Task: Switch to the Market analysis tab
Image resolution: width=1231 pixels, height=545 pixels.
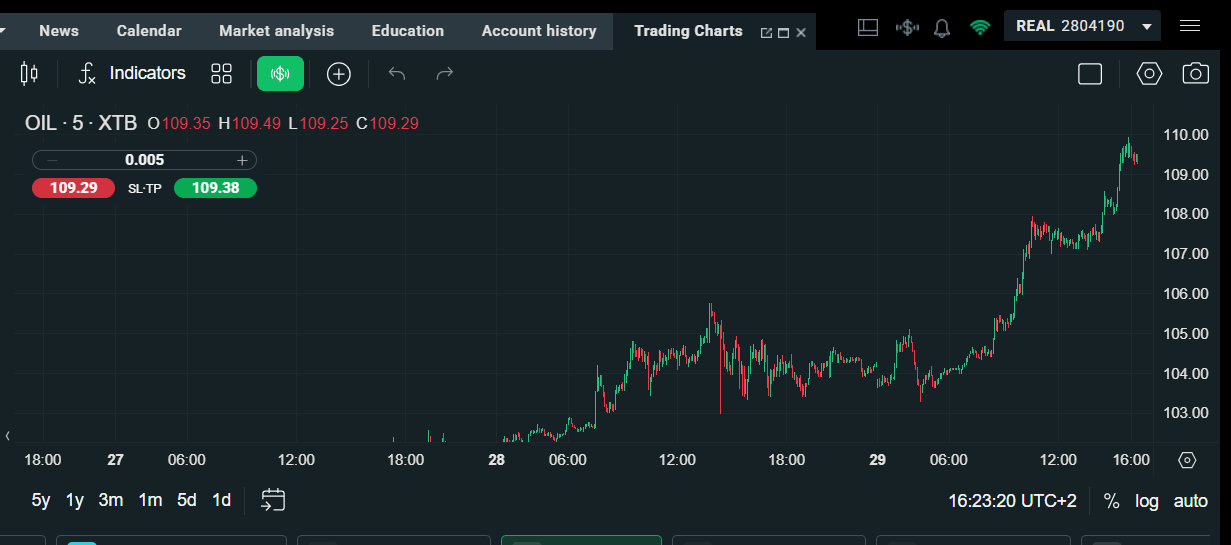Action: tap(276, 31)
